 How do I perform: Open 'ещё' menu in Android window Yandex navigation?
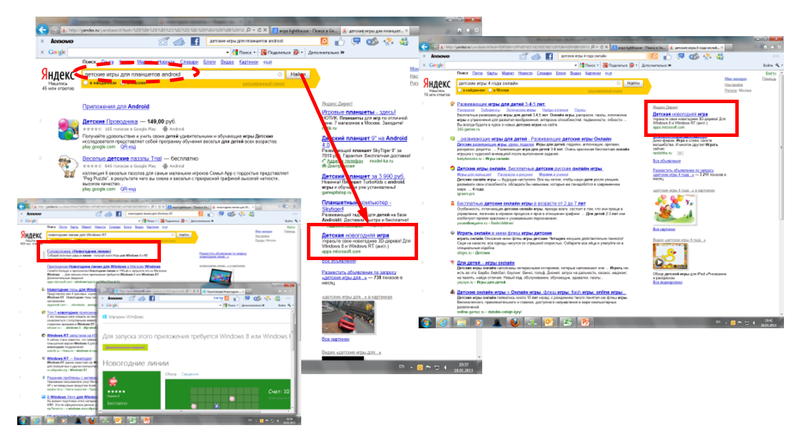pos(267,62)
